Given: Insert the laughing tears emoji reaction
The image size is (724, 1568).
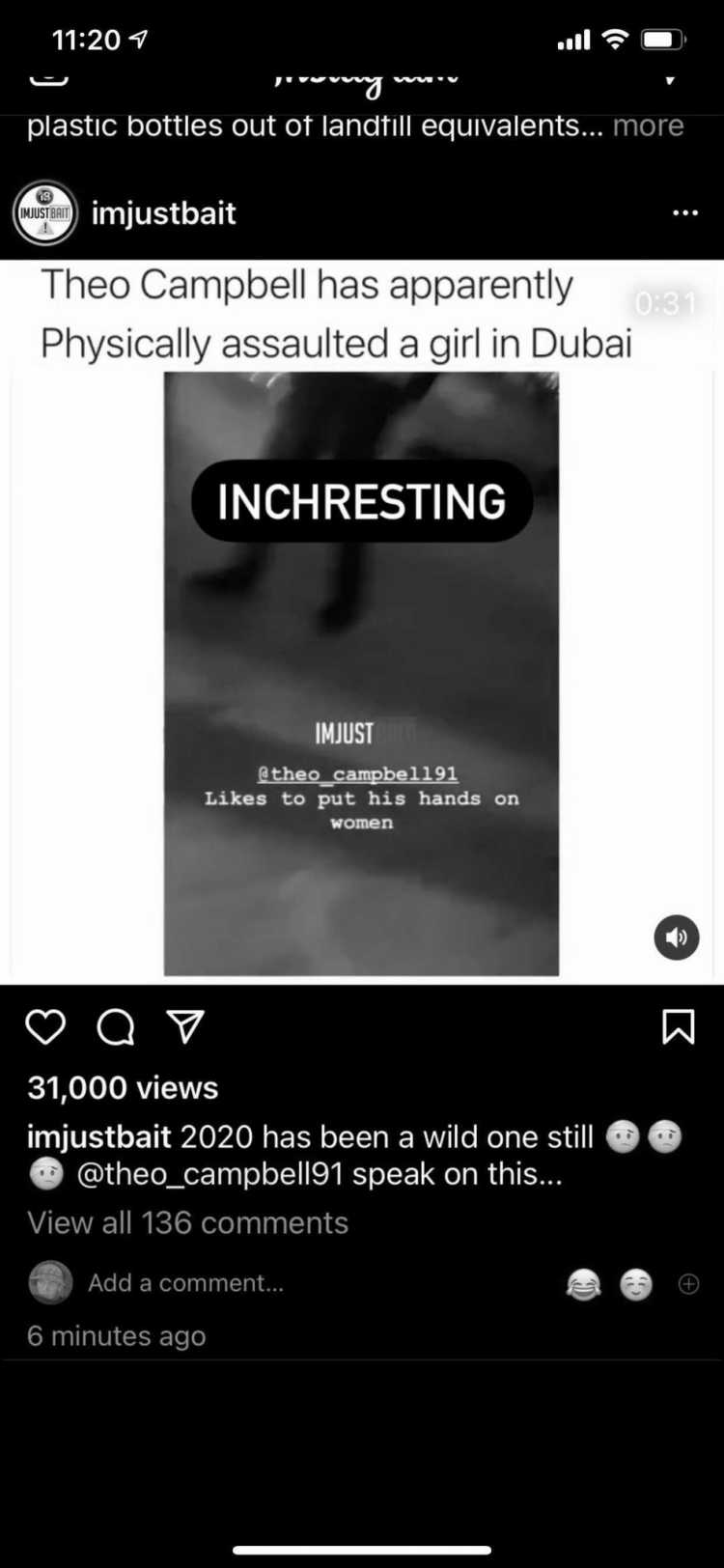Looking at the screenshot, I should click(583, 1284).
